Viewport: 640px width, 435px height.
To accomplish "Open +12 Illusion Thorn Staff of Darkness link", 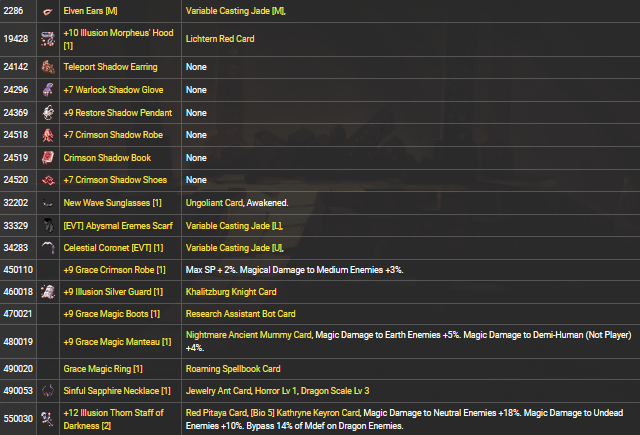I will tap(113, 419).
